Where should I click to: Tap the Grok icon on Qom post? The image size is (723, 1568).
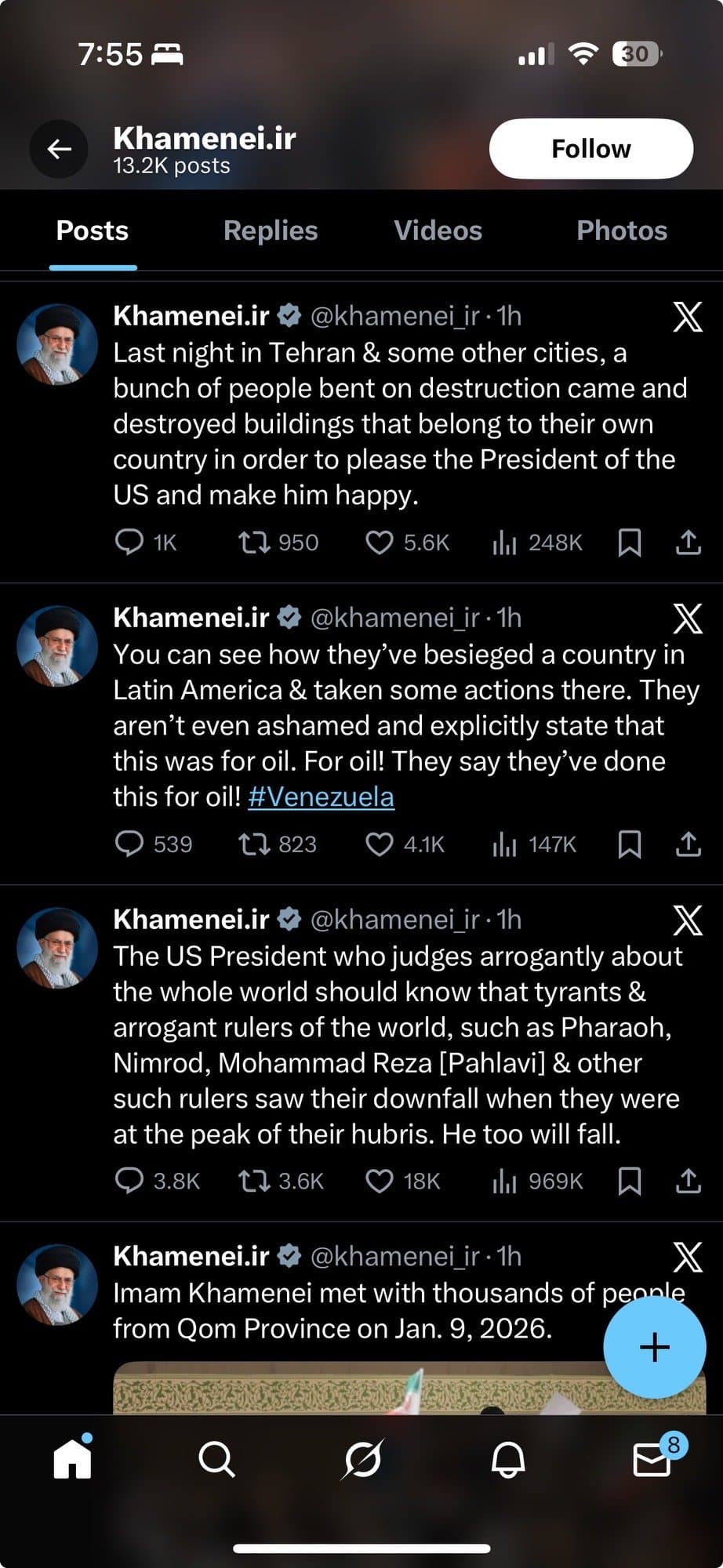click(x=688, y=1257)
